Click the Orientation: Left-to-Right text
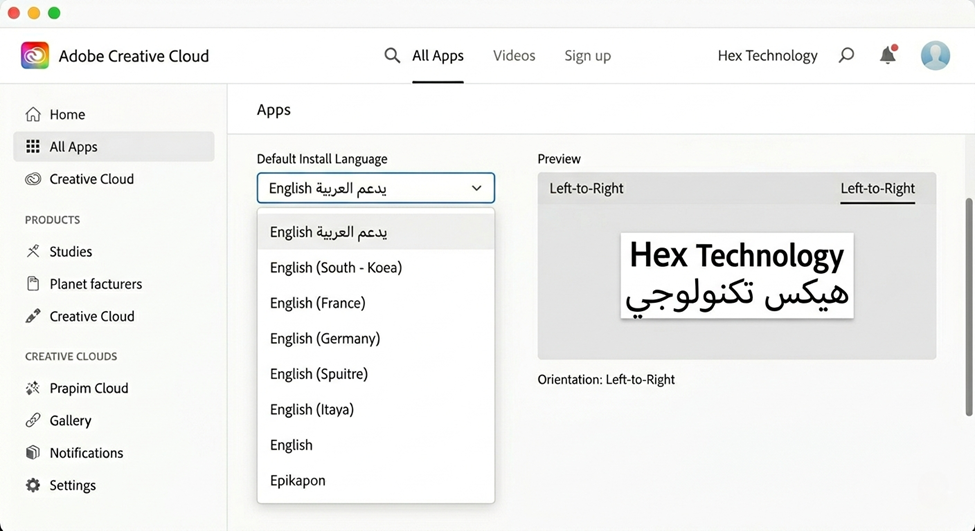The height and width of the screenshot is (531, 975). click(x=606, y=379)
